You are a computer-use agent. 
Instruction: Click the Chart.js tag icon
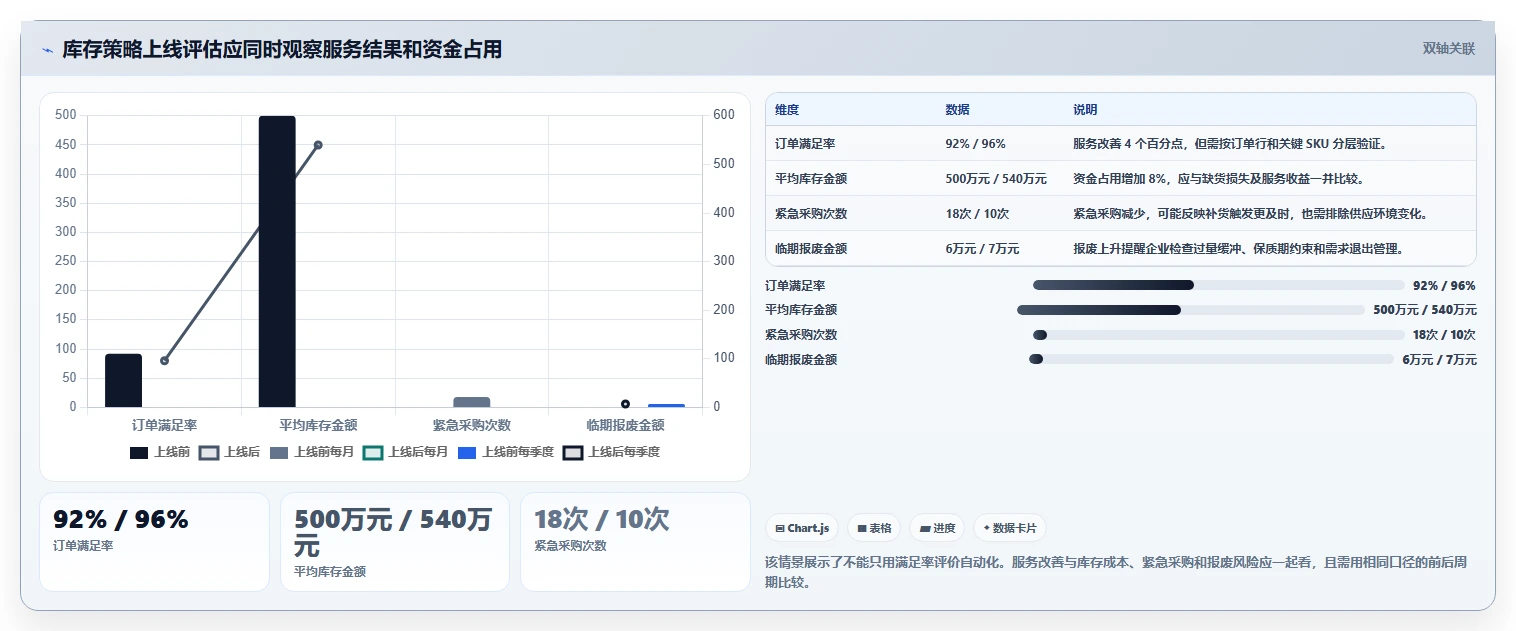tap(780, 528)
